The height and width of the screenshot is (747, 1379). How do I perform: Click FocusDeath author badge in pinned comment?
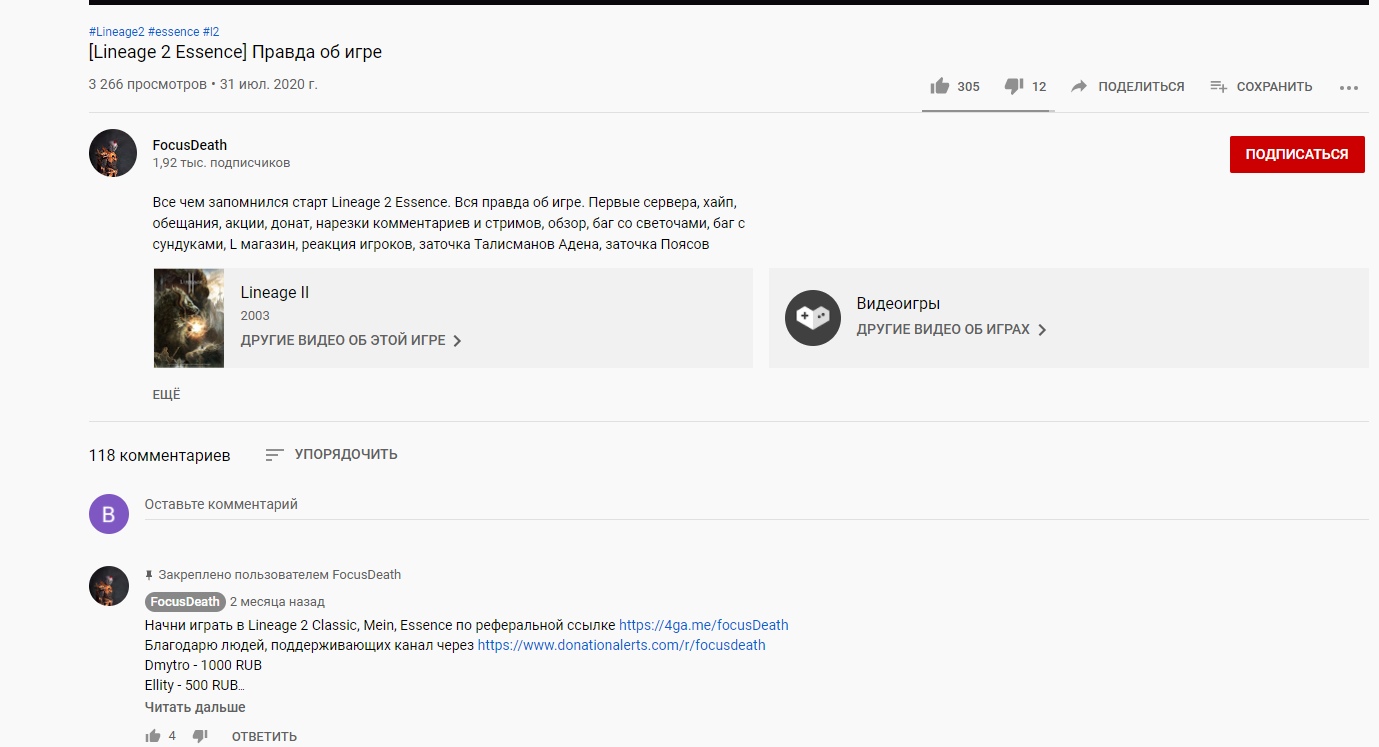click(185, 602)
